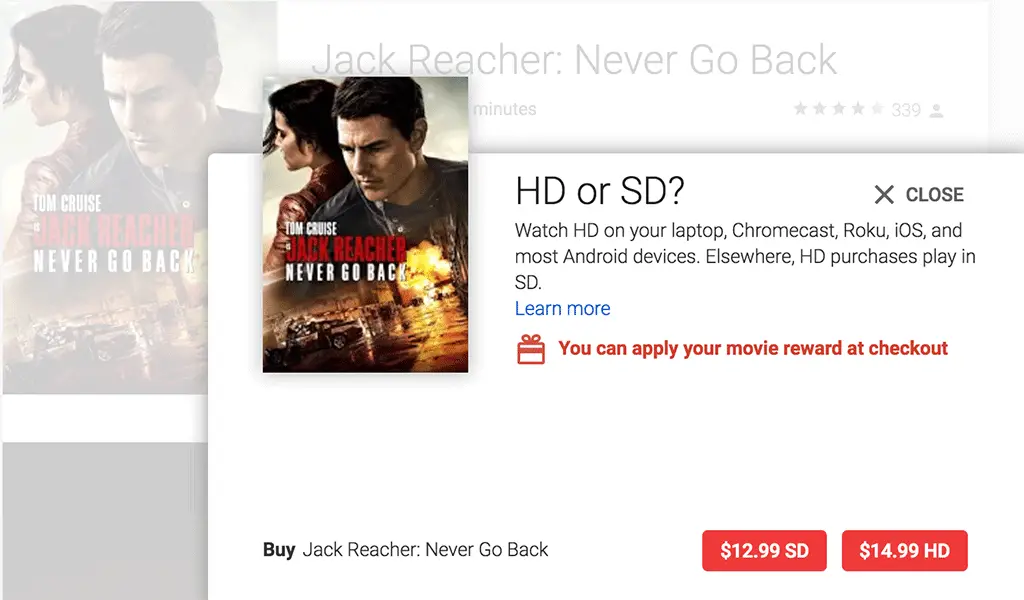
Task: Click the Watch HD description paragraph
Action: 745,256
